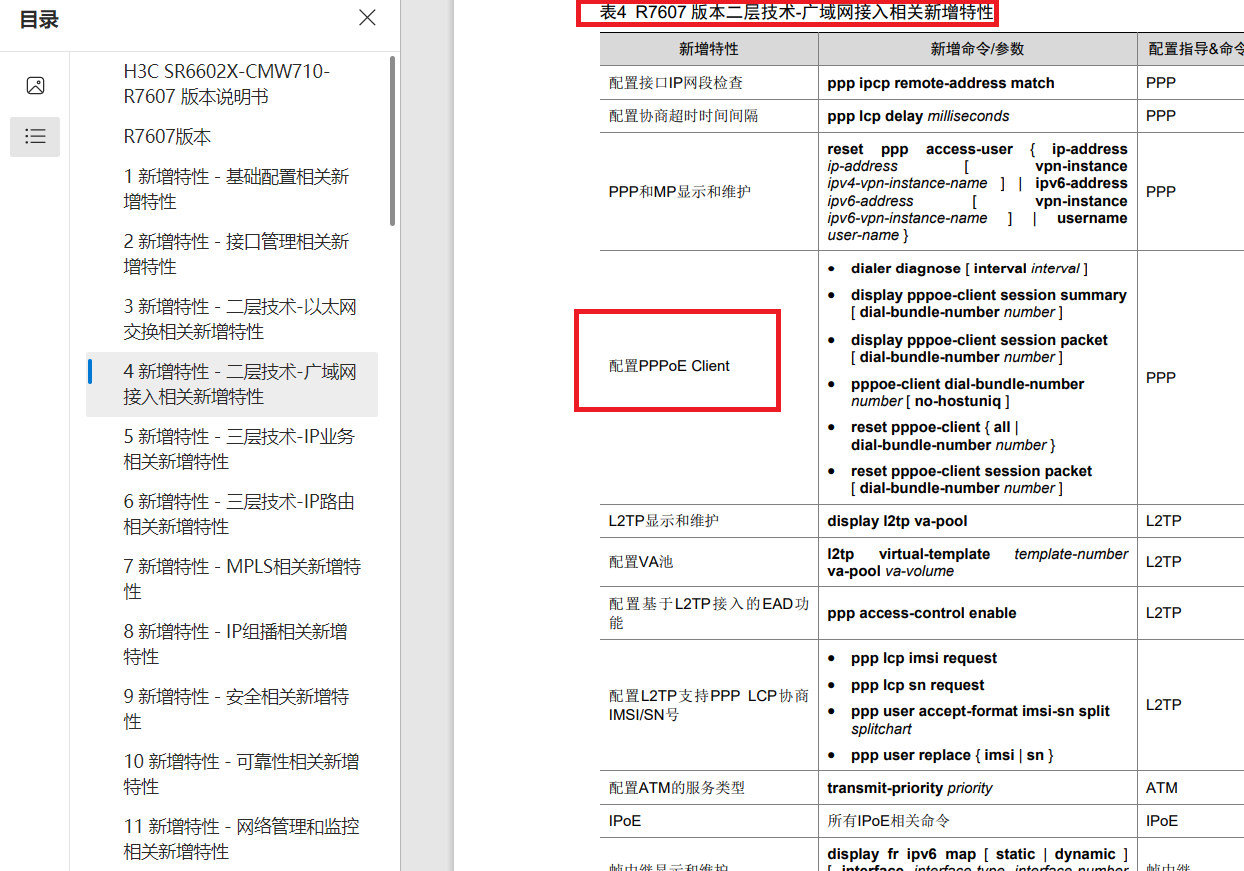Image resolution: width=1244 pixels, height=871 pixels.
Task: Click the ATM guide cell
Action: (1190, 788)
